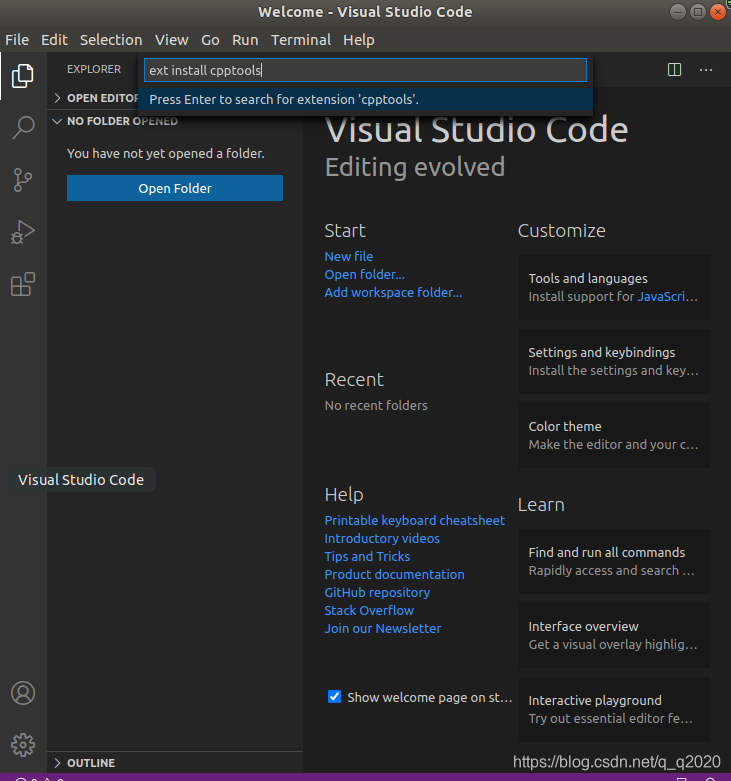Click Add workspace folder... link
Image resolution: width=731 pixels, height=781 pixels.
pyautogui.click(x=393, y=292)
